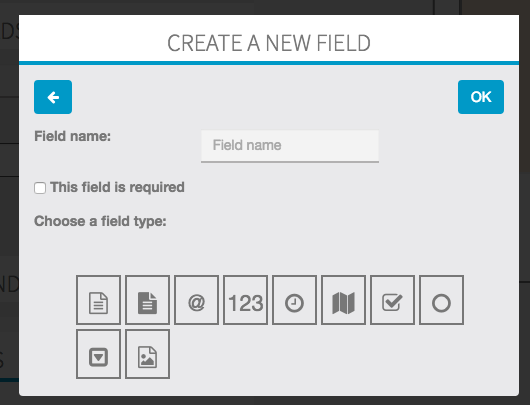Confirm the new field with OK
Screen dimensions: 530x405
481,97
